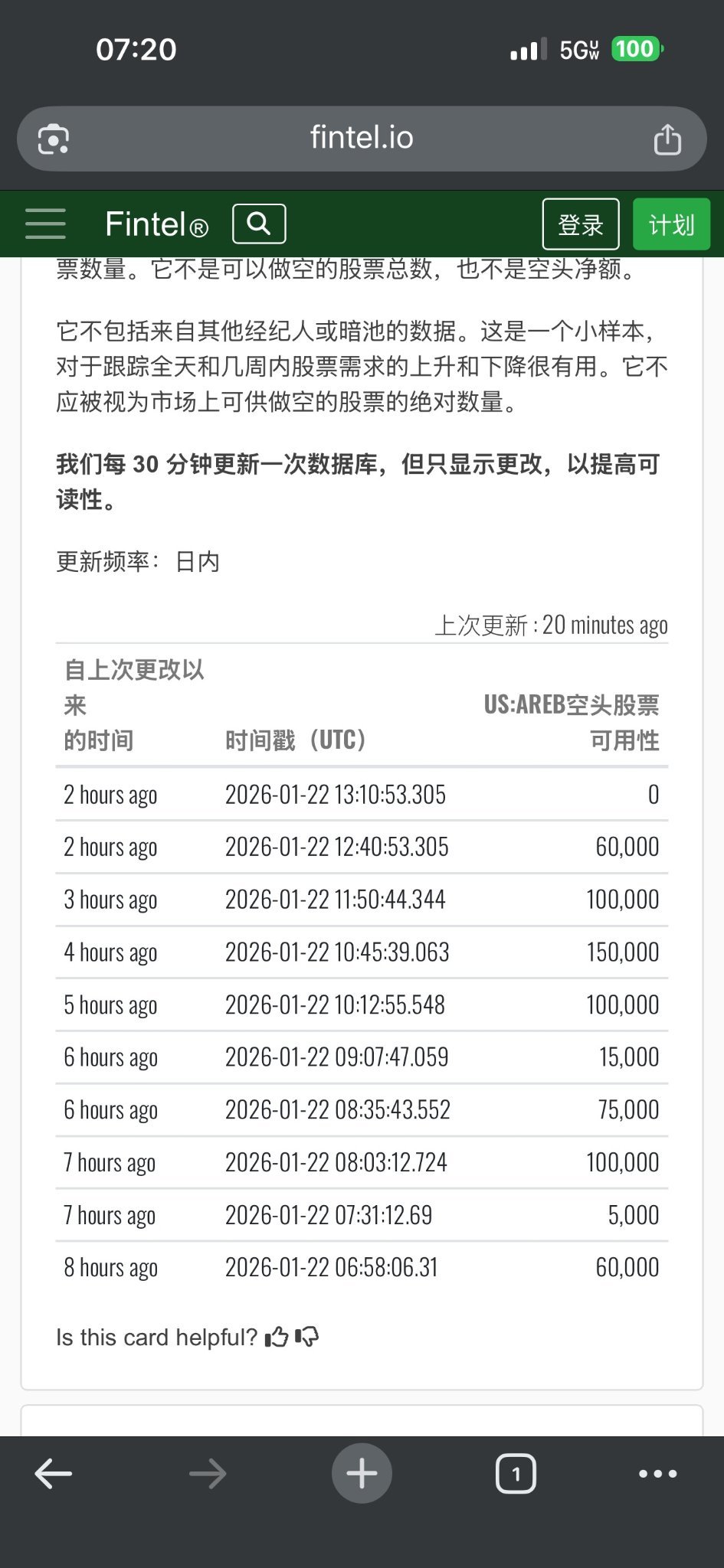Tap the US:AREB空头股票可用性 column header
This screenshot has width=724, height=1568.
pos(572,722)
